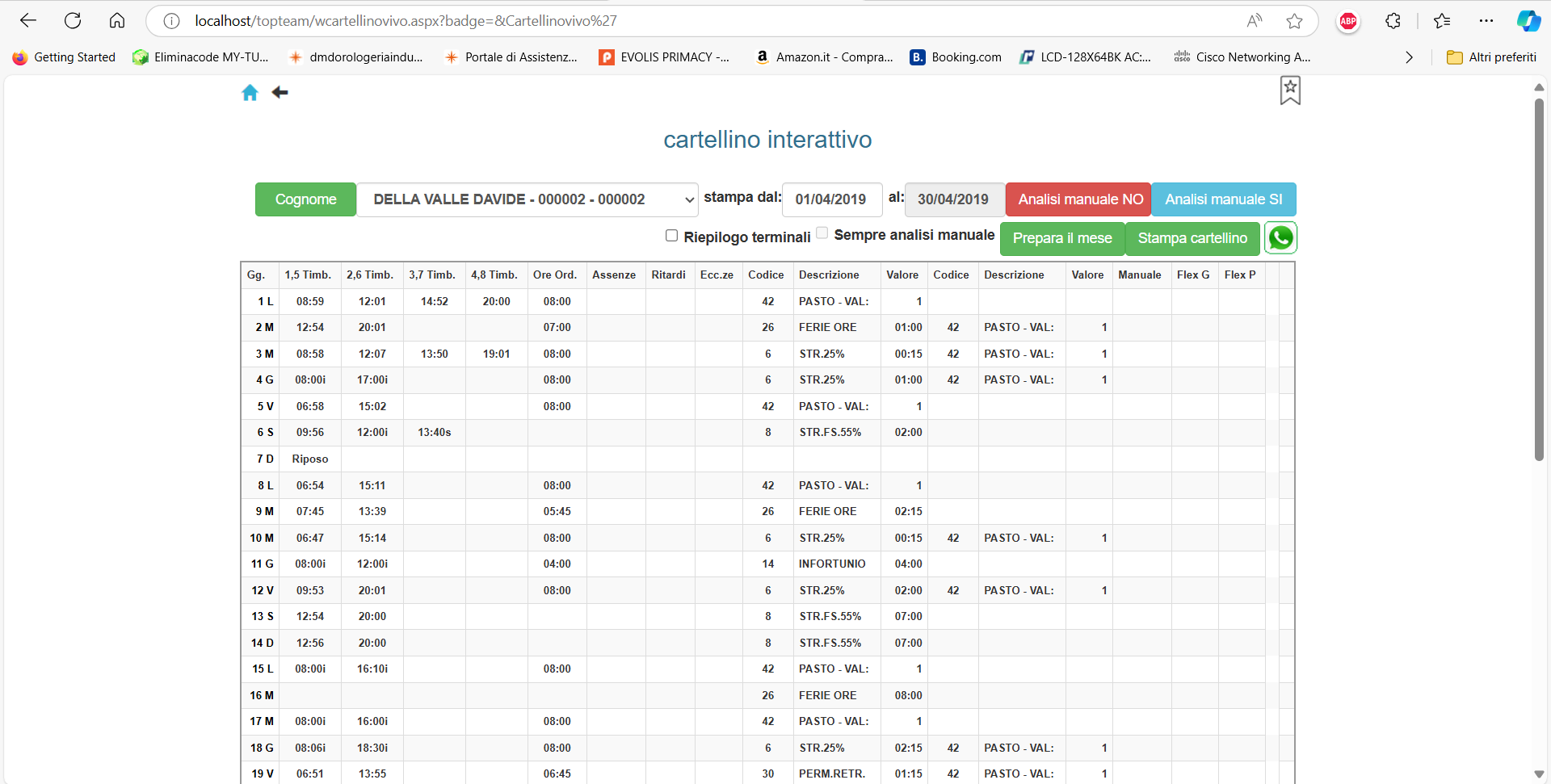Open browser settings and more menu
The image size is (1551, 784).
tap(1486, 21)
